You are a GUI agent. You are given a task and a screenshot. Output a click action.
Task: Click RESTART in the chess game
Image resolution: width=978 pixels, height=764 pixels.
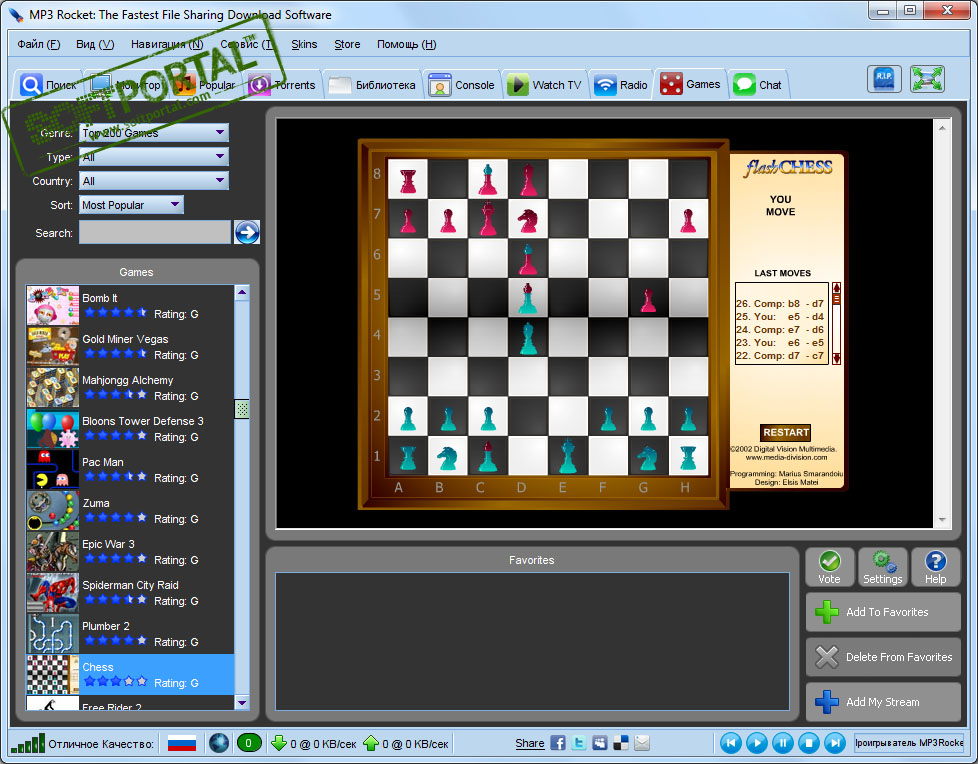(x=786, y=432)
